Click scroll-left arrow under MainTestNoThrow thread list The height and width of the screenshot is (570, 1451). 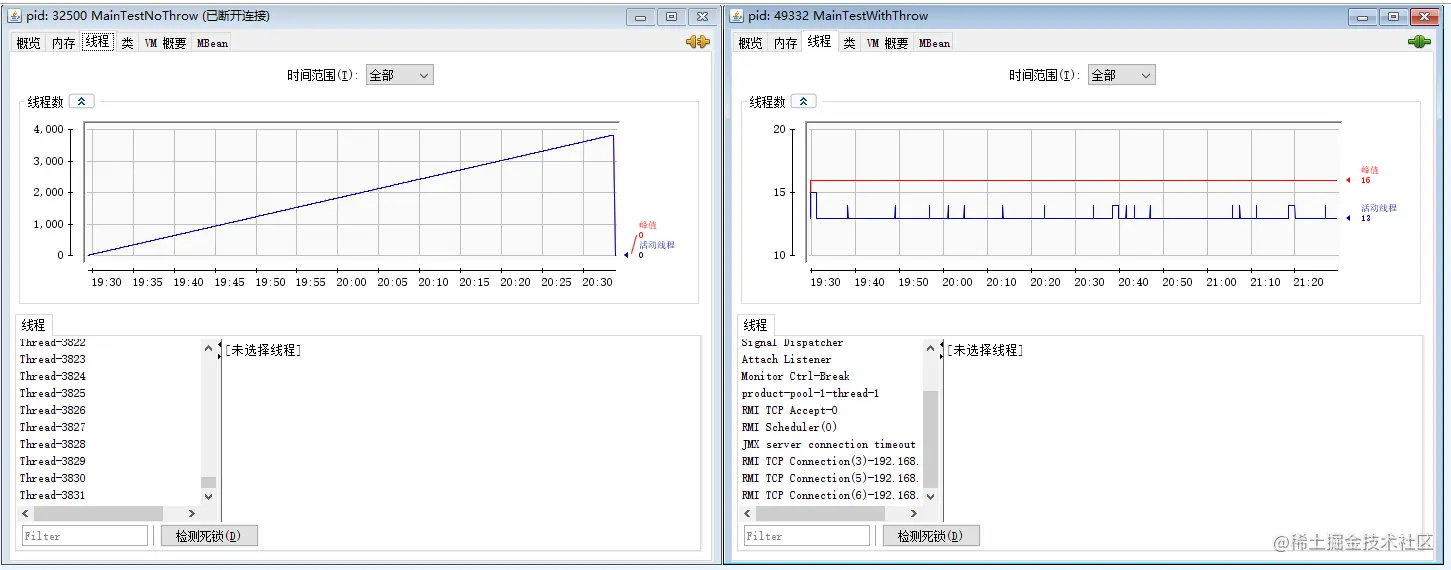[x=25, y=513]
